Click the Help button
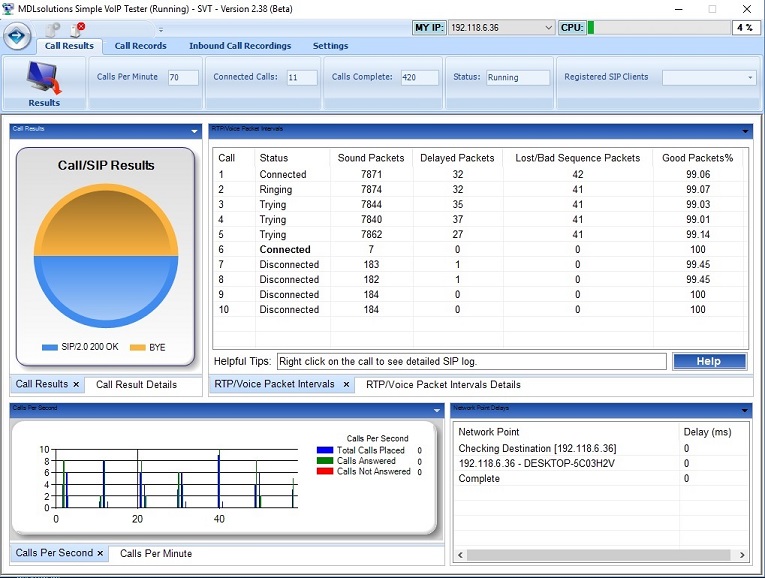This screenshot has width=765, height=578. point(709,361)
